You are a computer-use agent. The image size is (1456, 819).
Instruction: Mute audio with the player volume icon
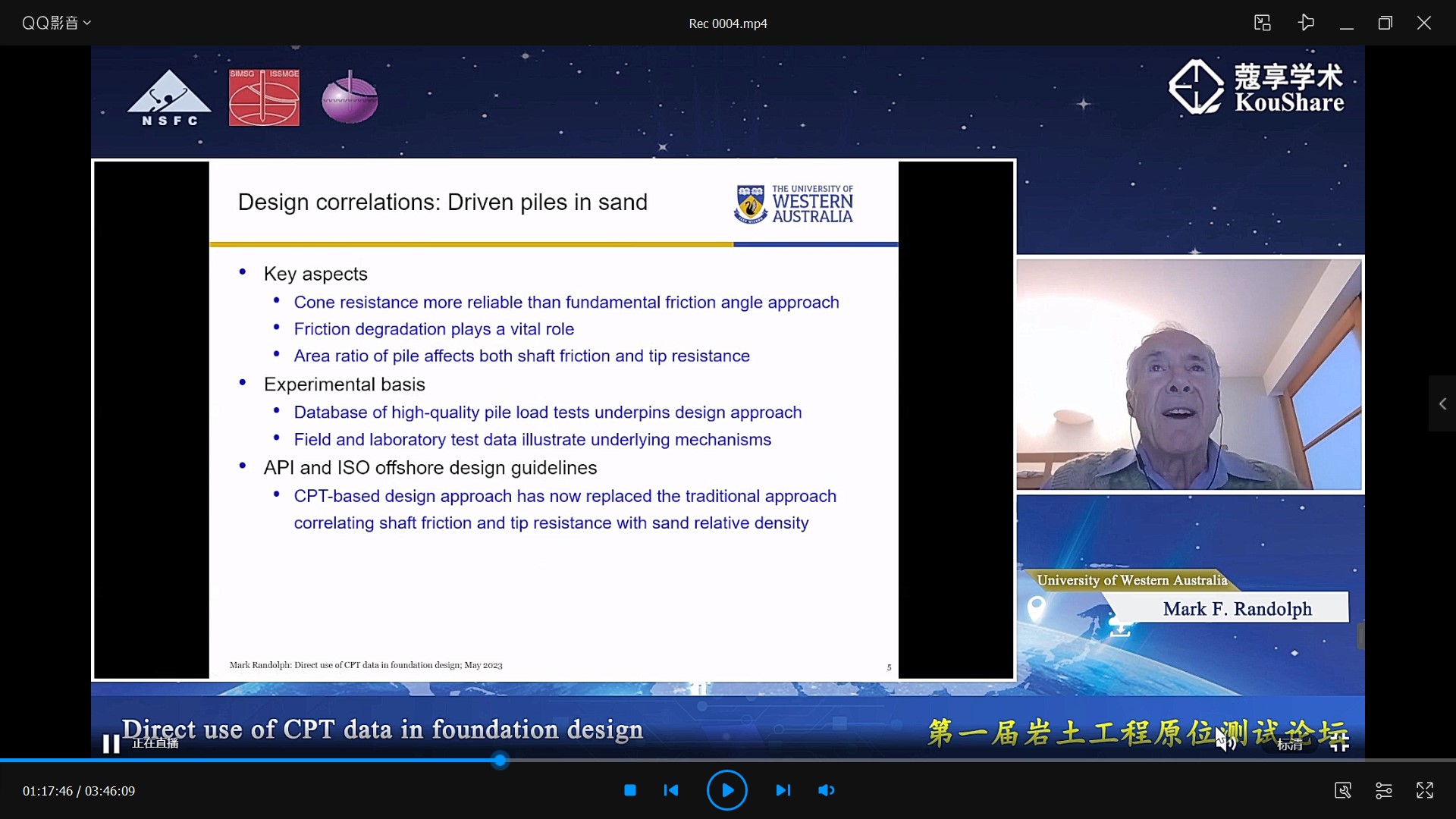[826, 790]
